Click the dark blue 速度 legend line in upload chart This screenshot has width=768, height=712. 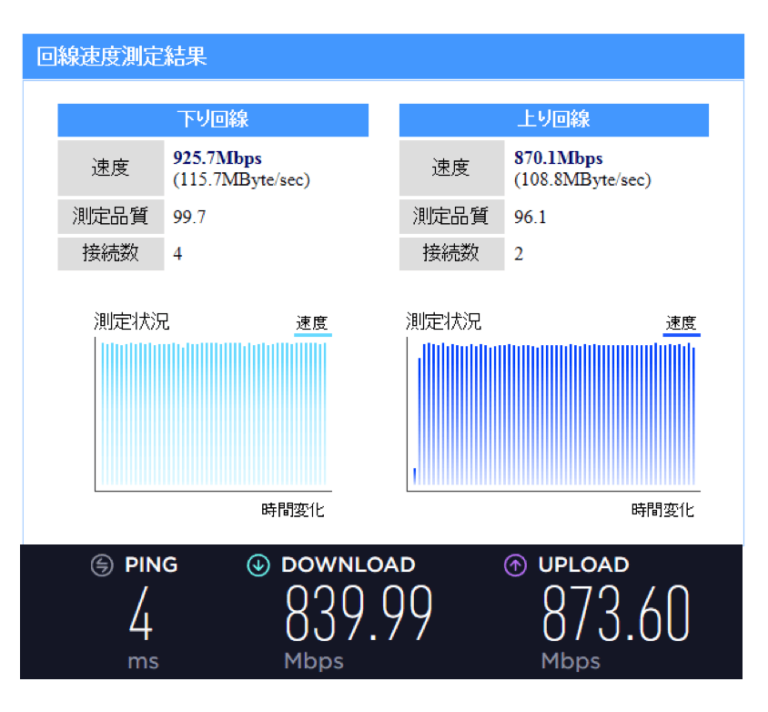(x=681, y=336)
